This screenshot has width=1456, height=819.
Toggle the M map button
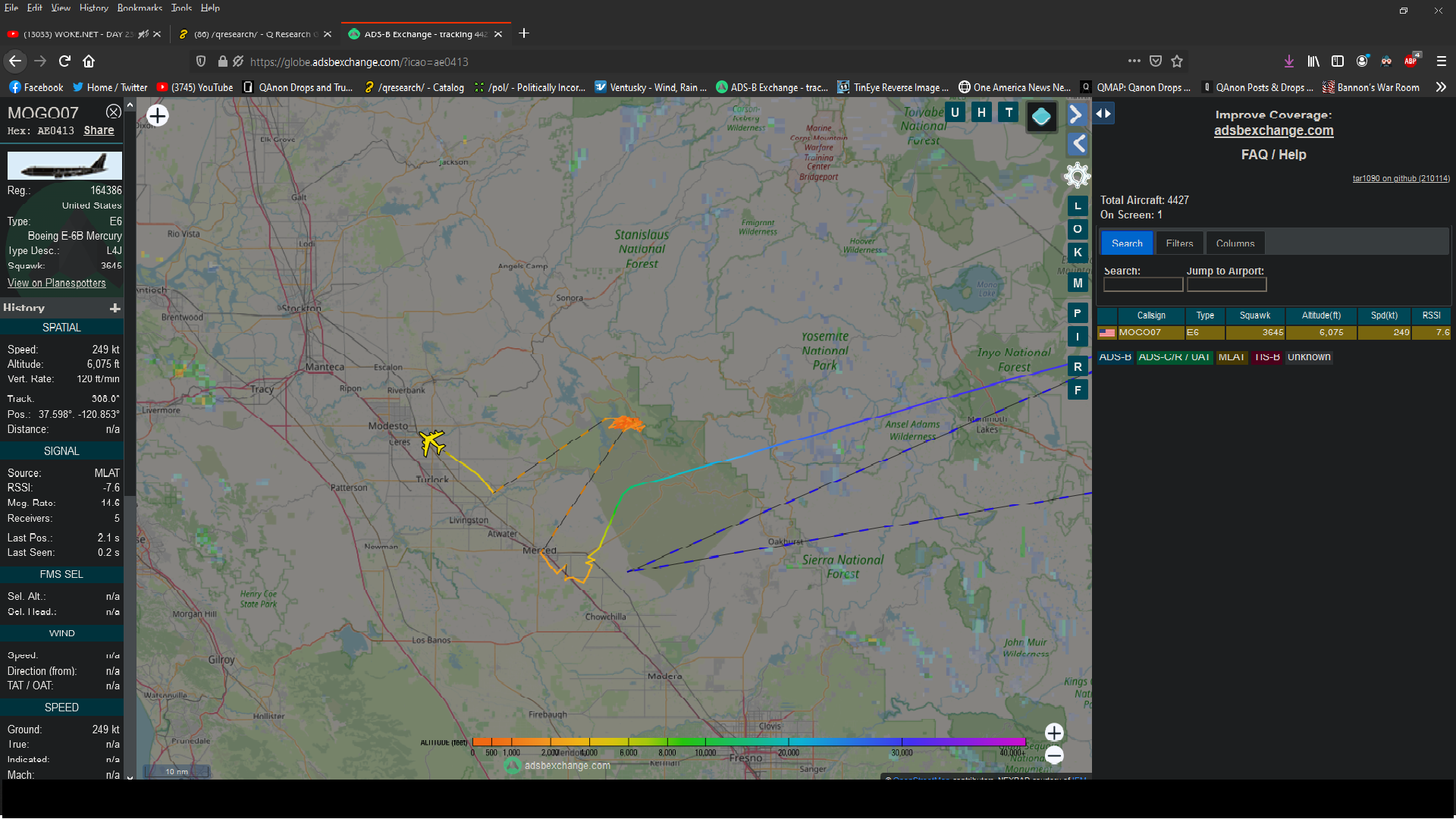(1078, 283)
